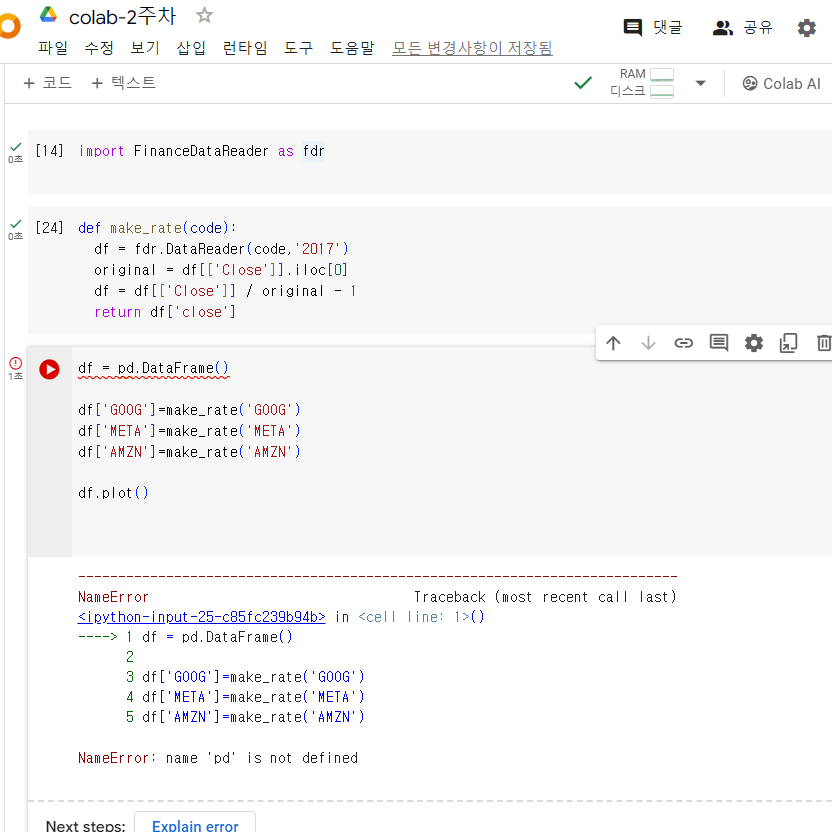Open the 도움말 menu
The width and height of the screenshot is (832, 832).
tap(352, 48)
